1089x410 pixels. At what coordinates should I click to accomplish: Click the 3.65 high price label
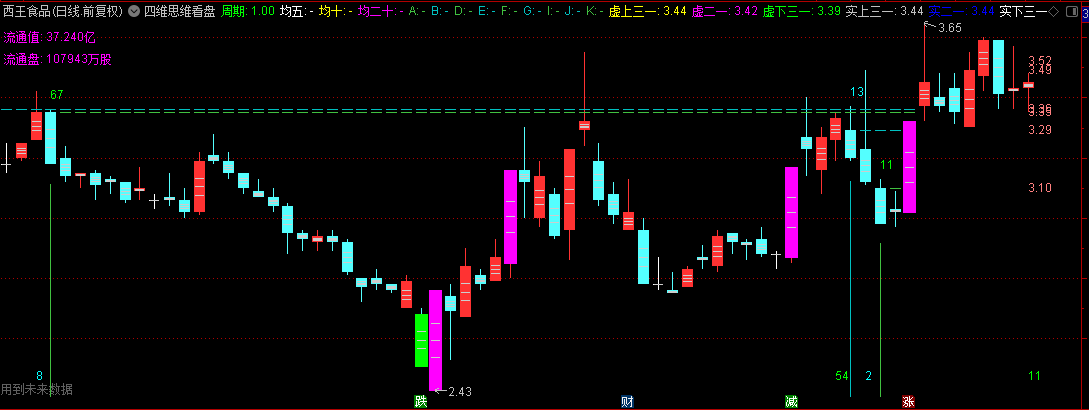949,28
